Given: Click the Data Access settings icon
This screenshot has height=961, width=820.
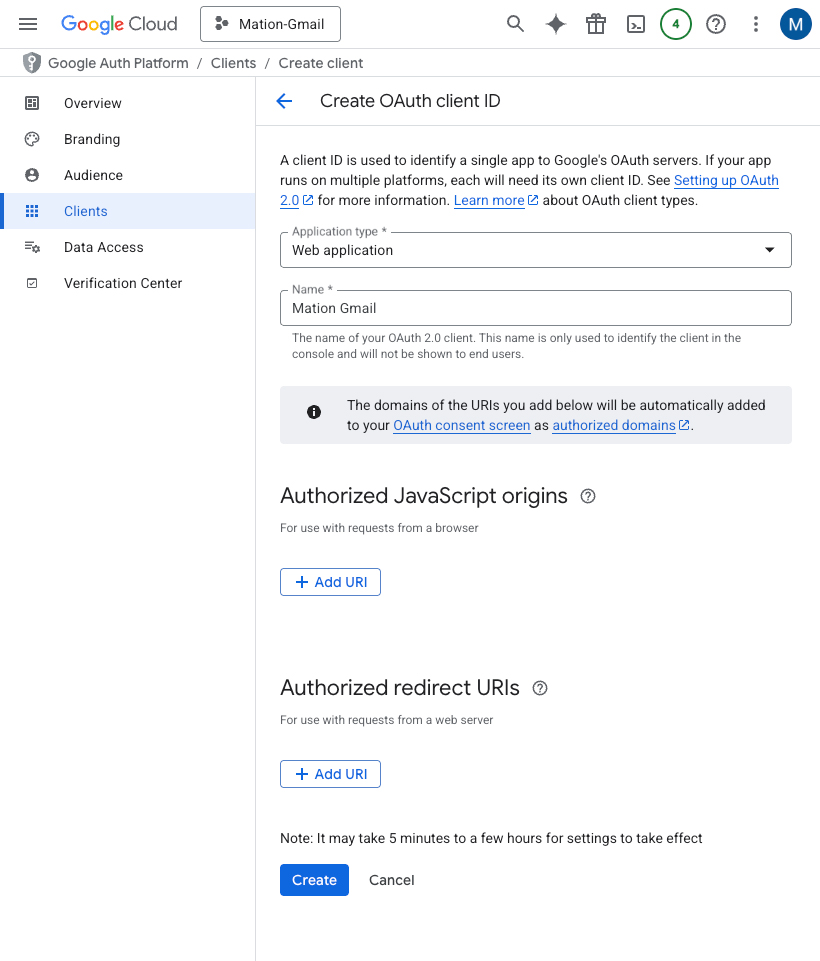Looking at the screenshot, I should coord(32,247).
